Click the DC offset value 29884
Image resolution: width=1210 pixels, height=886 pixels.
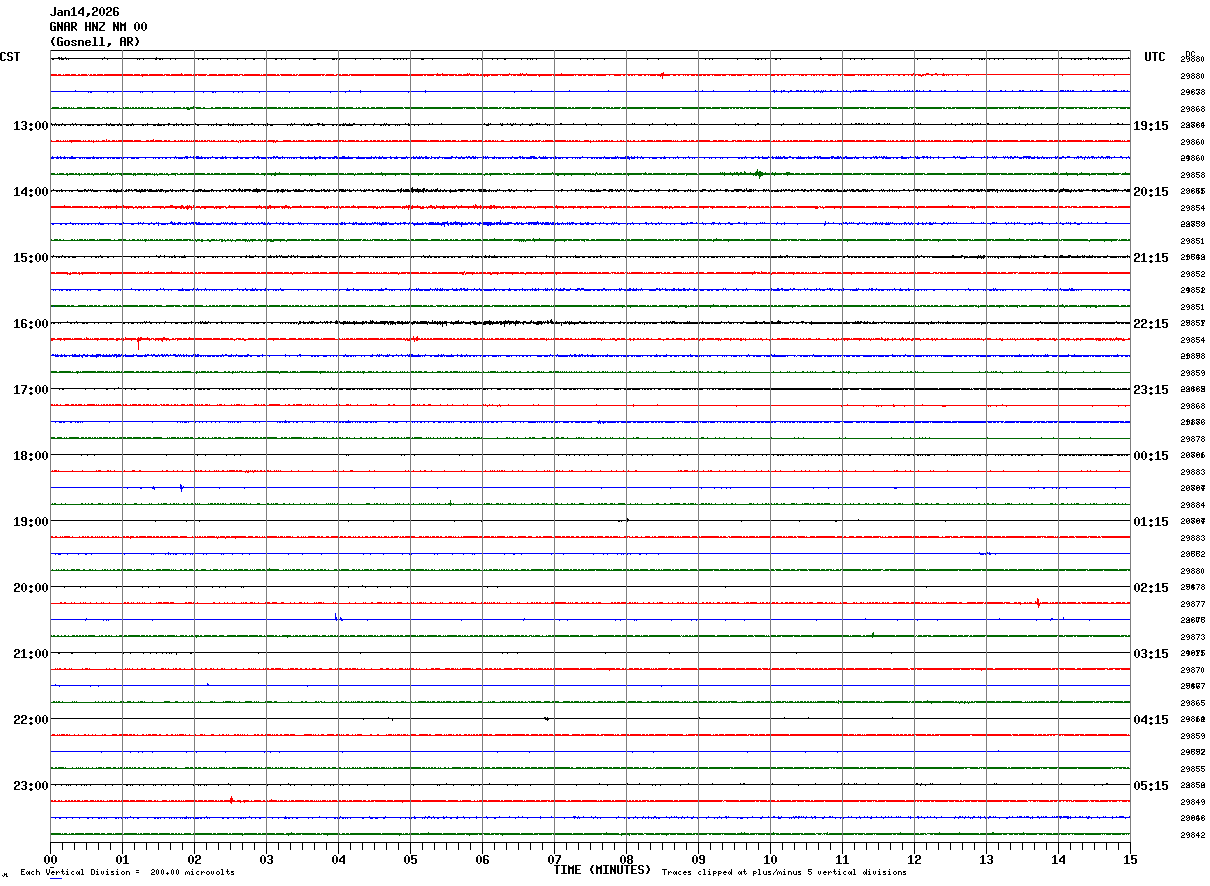(x=1192, y=505)
